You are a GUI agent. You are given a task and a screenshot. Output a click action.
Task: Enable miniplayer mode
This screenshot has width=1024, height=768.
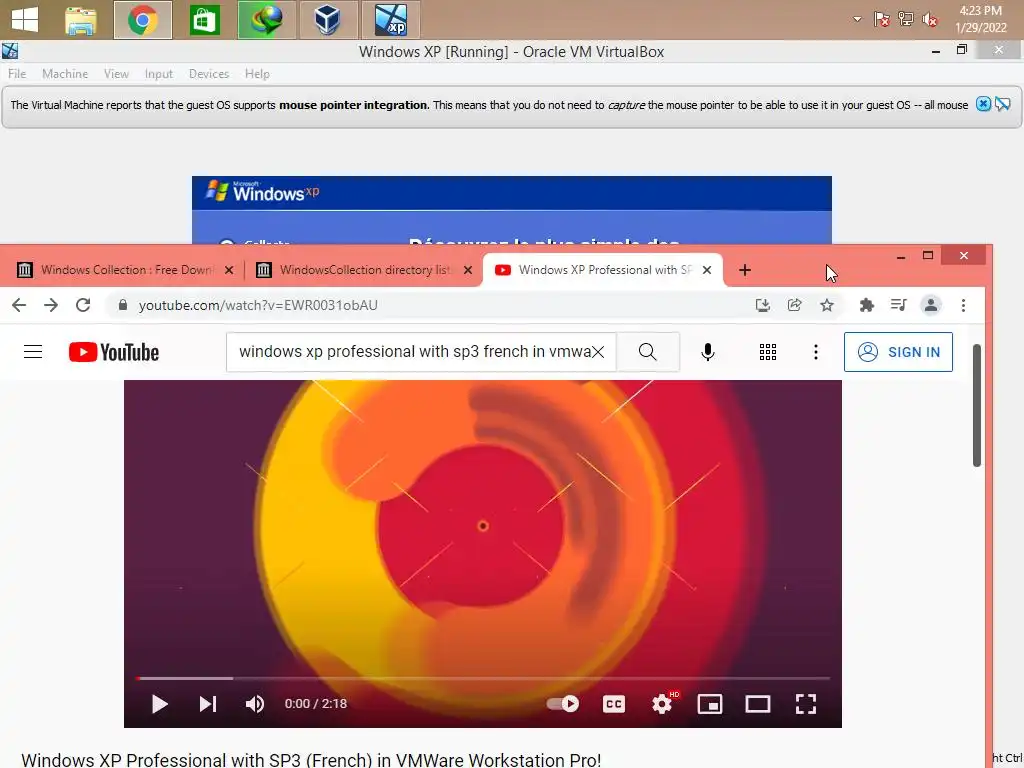click(710, 704)
